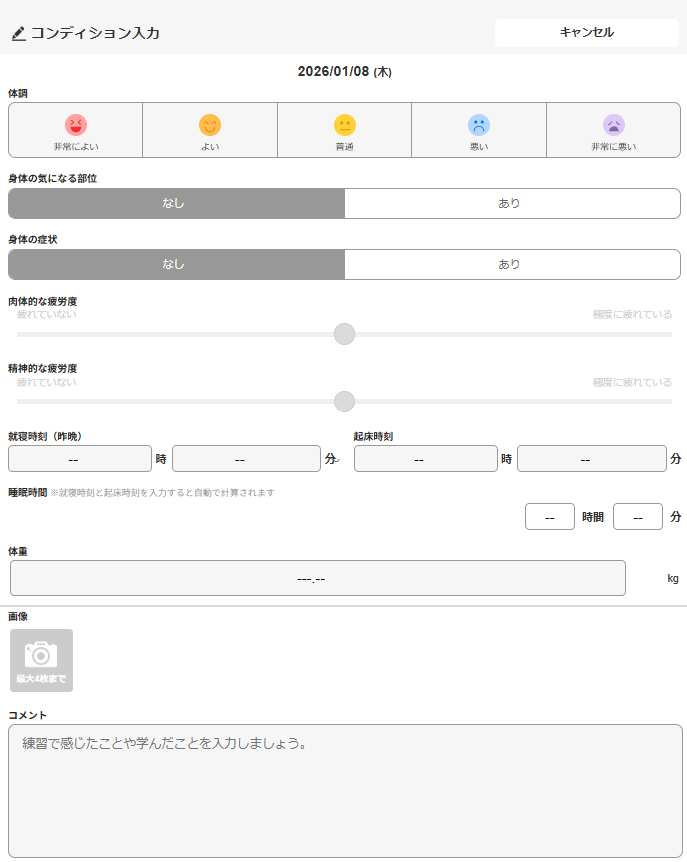Set 身体の症状 to あり

click(512, 265)
